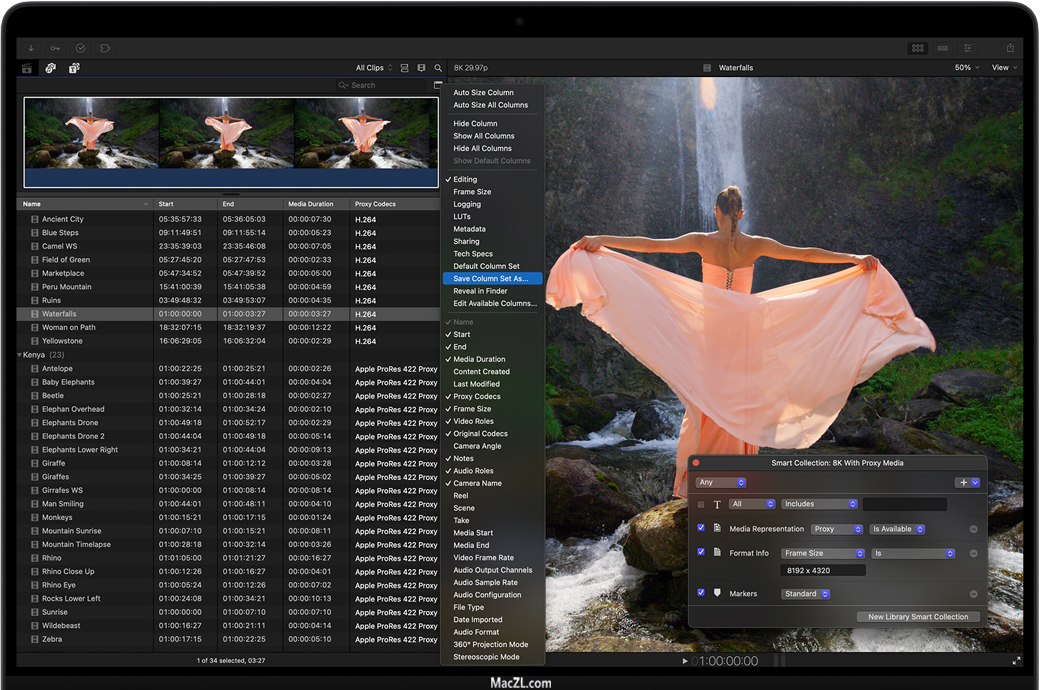Click the Share export icon in toolbar
1040x690 pixels.
(1010, 48)
